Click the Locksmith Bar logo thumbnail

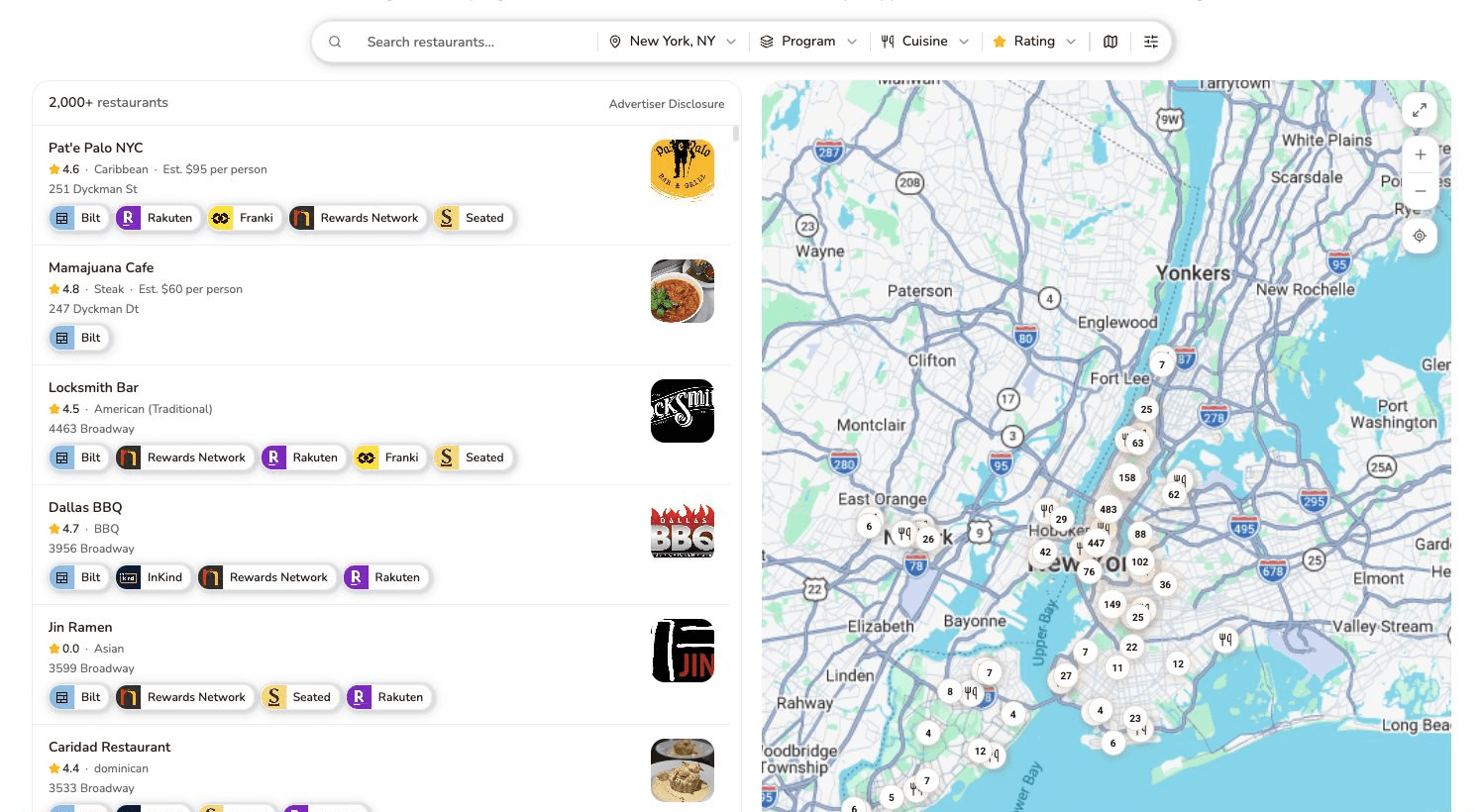(683, 411)
